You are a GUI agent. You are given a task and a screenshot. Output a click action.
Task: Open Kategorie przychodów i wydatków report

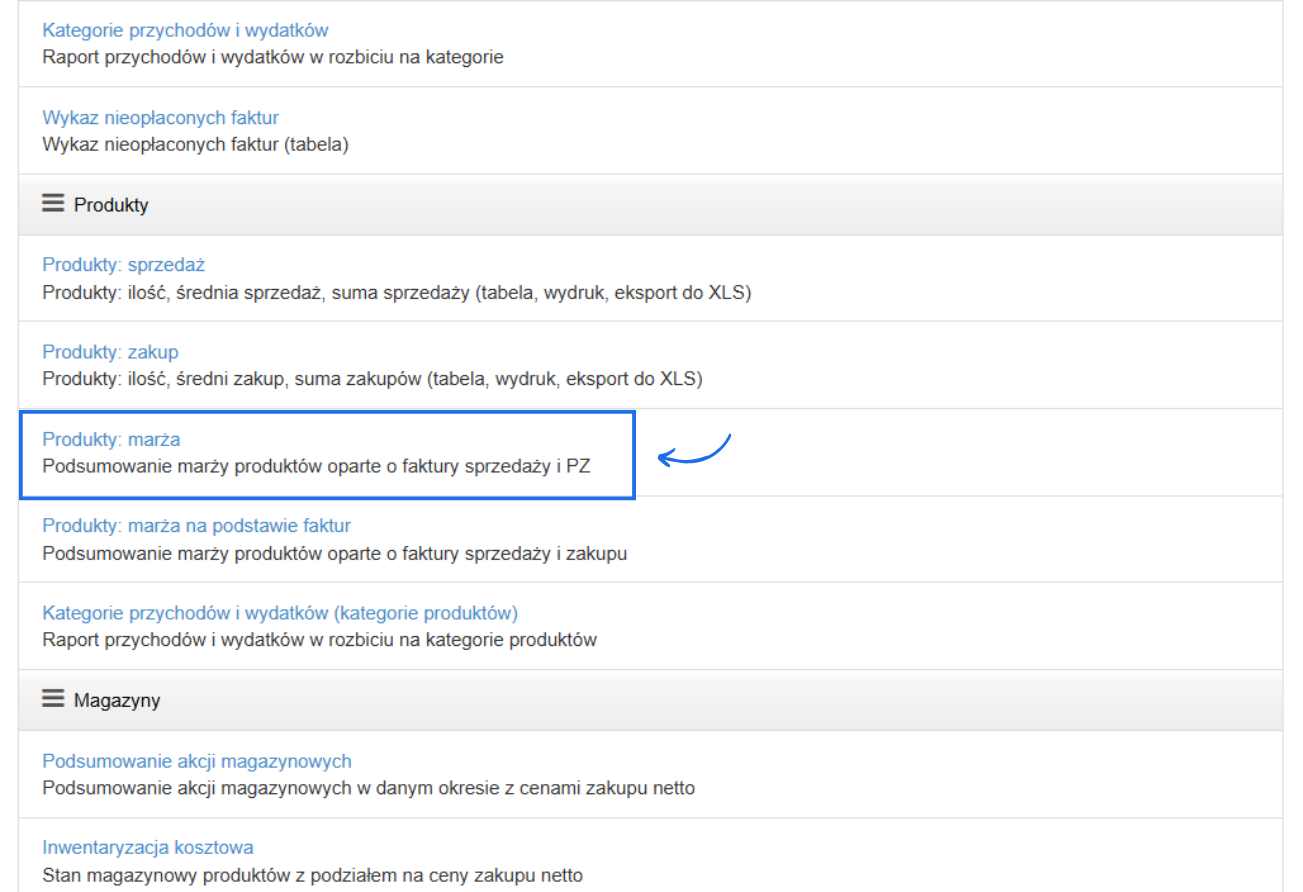pos(185,31)
